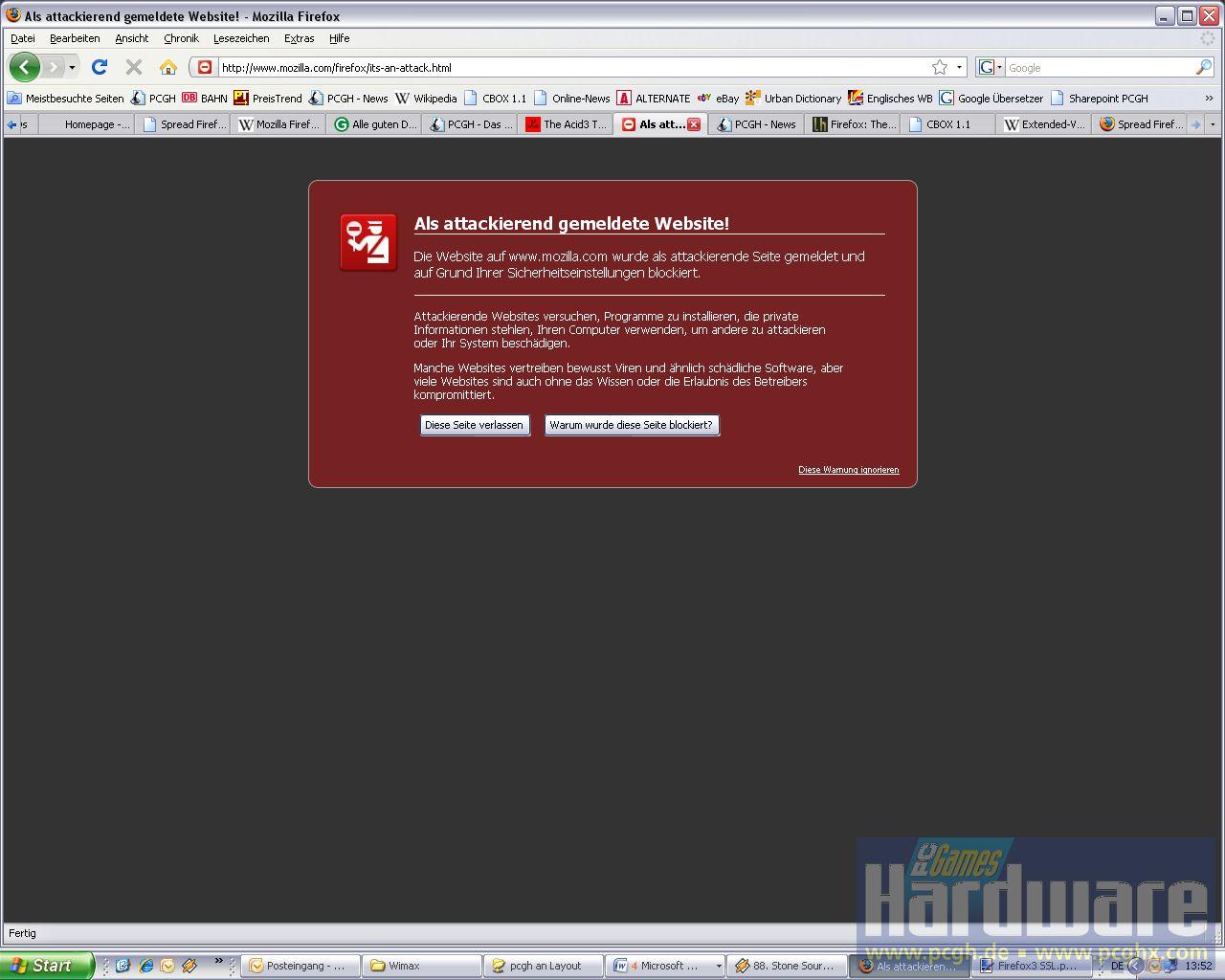Open the Chronik menu
The width and height of the screenshot is (1225, 980).
tap(181, 38)
